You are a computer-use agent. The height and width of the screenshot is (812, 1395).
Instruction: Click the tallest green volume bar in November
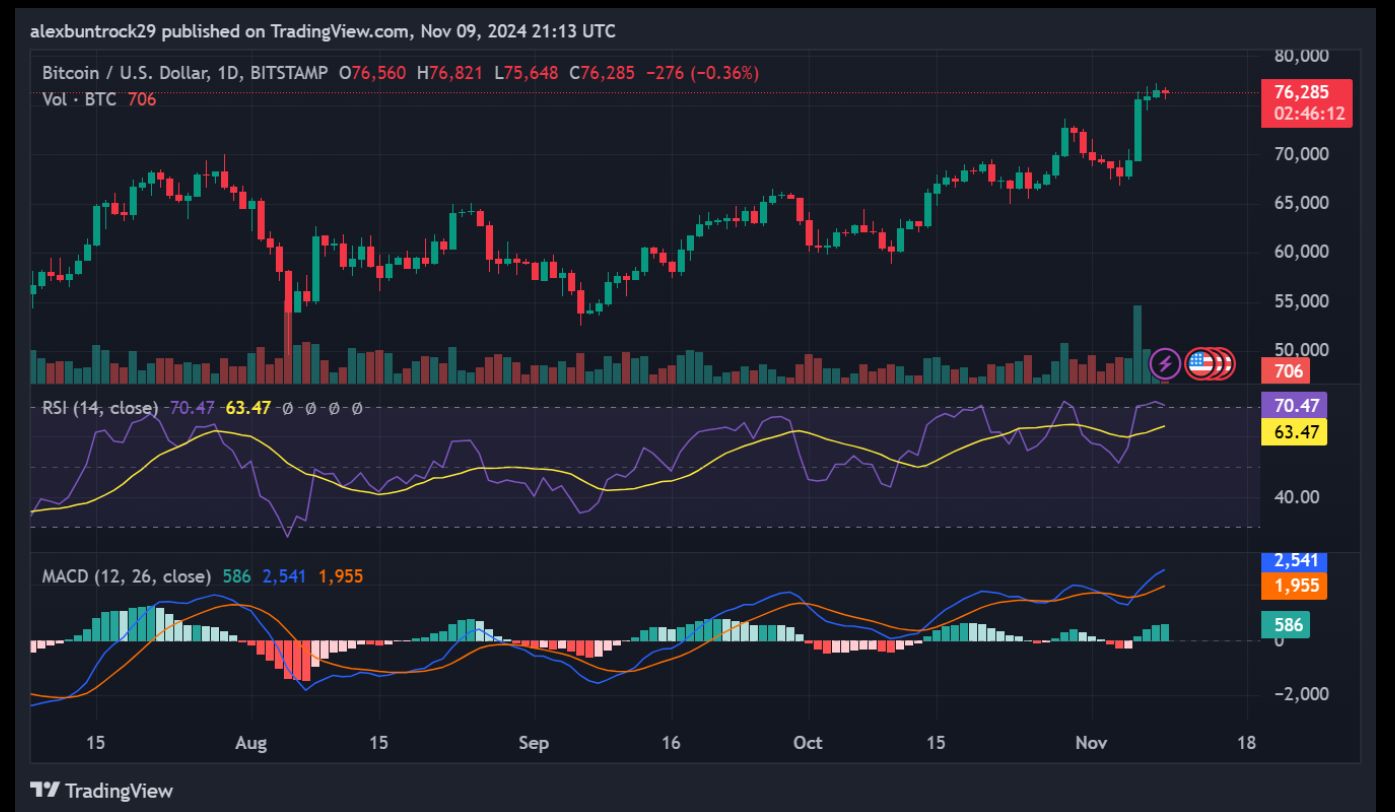point(1137,345)
